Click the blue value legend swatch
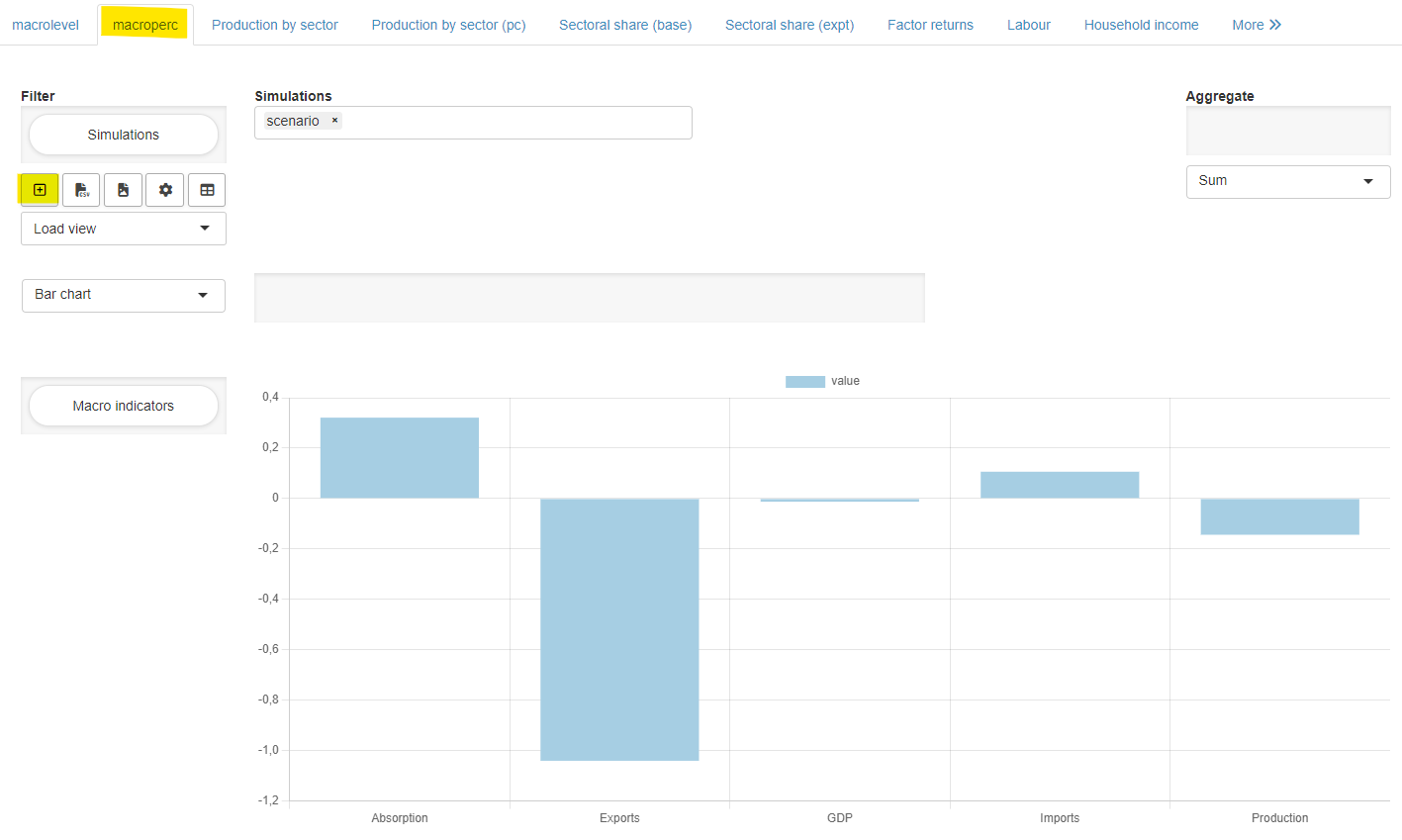This screenshot has height=840, width=1402. coord(804,380)
